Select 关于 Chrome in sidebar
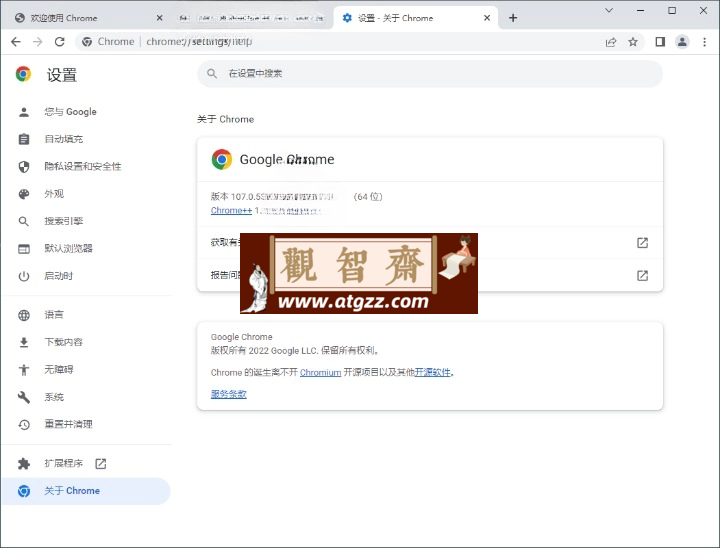 [85, 491]
